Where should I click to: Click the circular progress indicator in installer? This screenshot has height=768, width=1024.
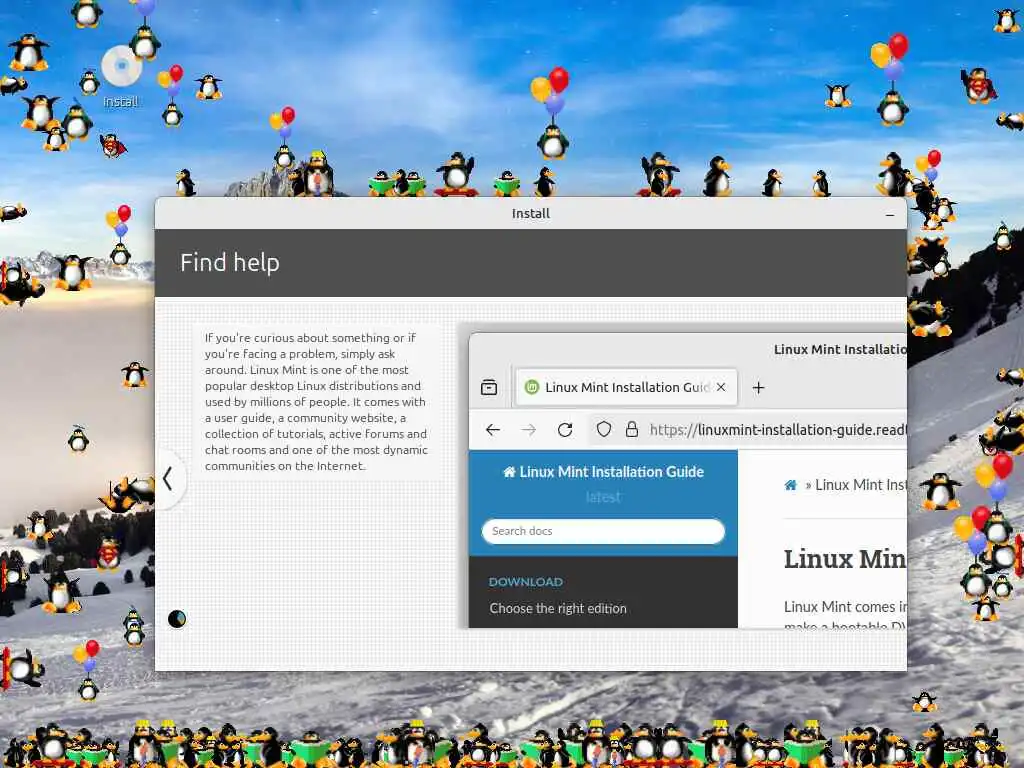(177, 618)
